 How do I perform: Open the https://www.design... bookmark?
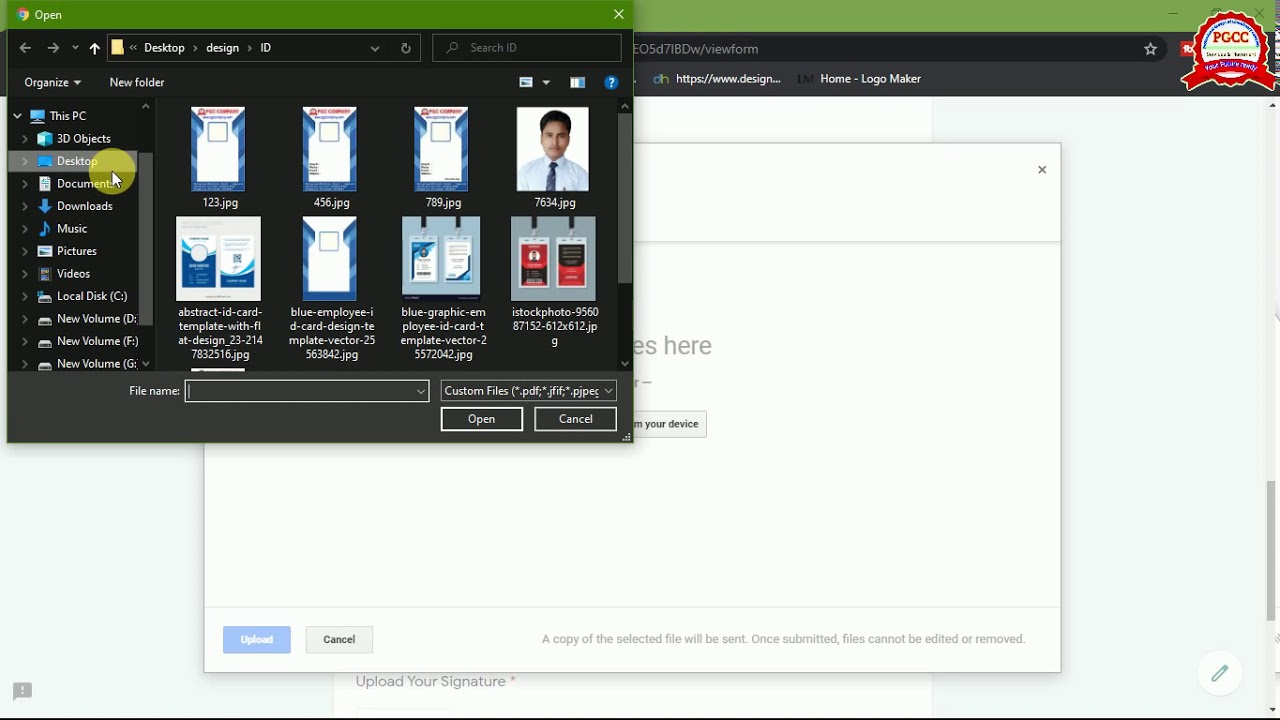(717, 79)
